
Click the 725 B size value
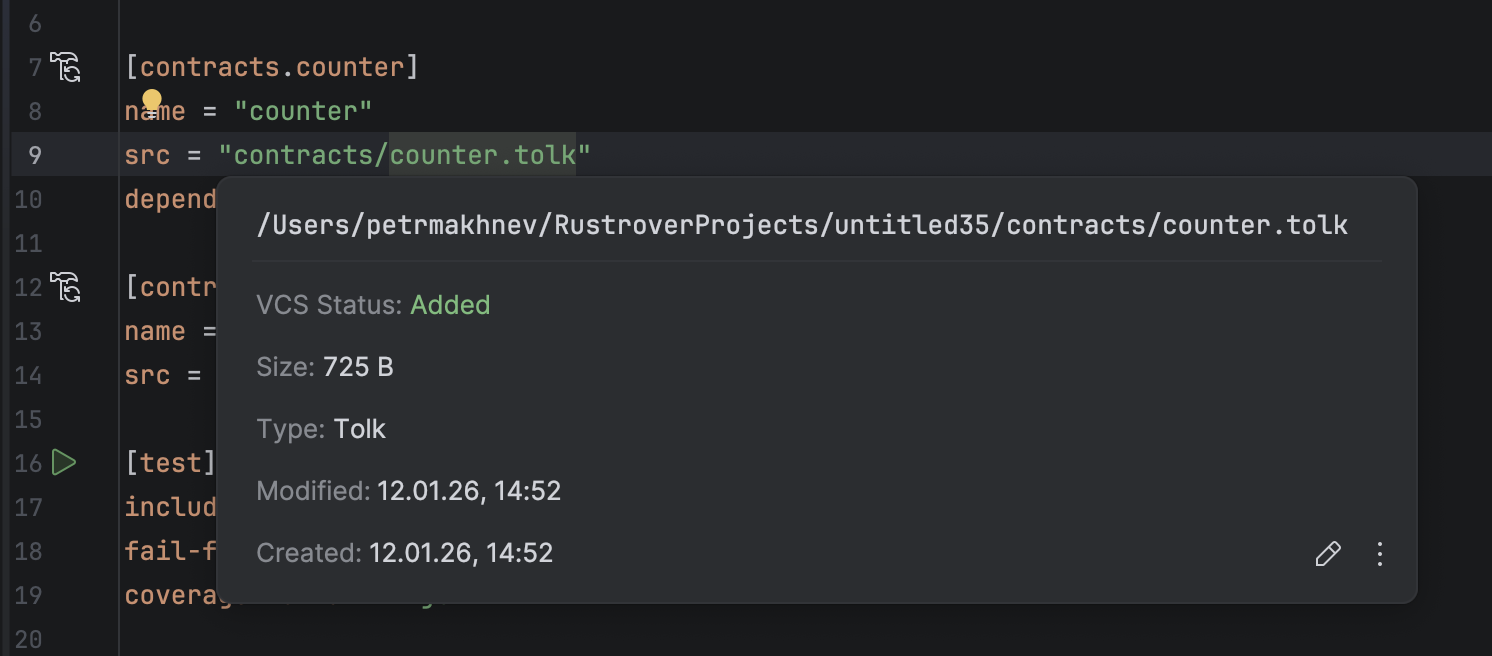[x=358, y=367]
